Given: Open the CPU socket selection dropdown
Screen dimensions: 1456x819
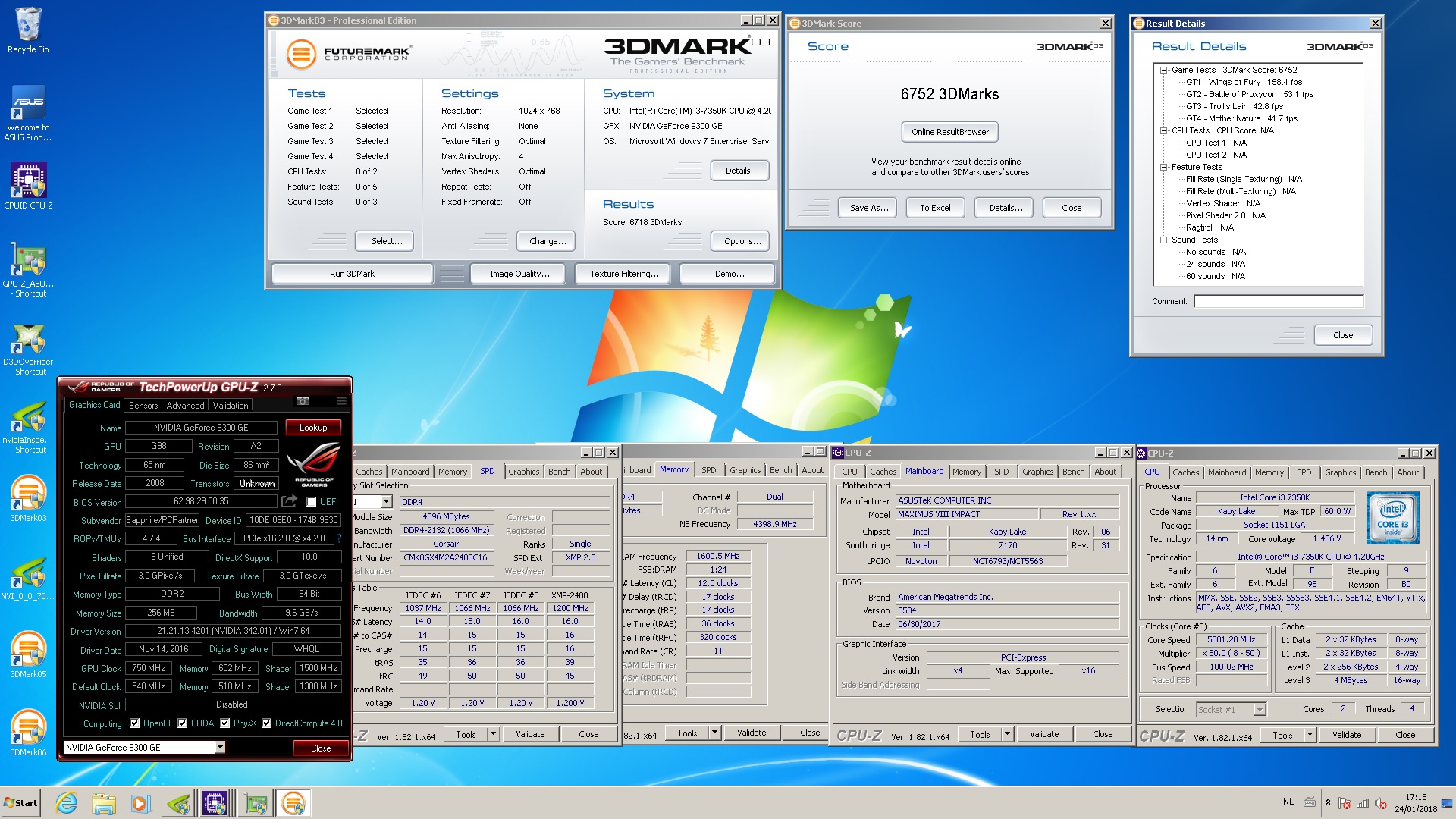Looking at the screenshot, I should pyautogui.click(x=1260, y=709).
